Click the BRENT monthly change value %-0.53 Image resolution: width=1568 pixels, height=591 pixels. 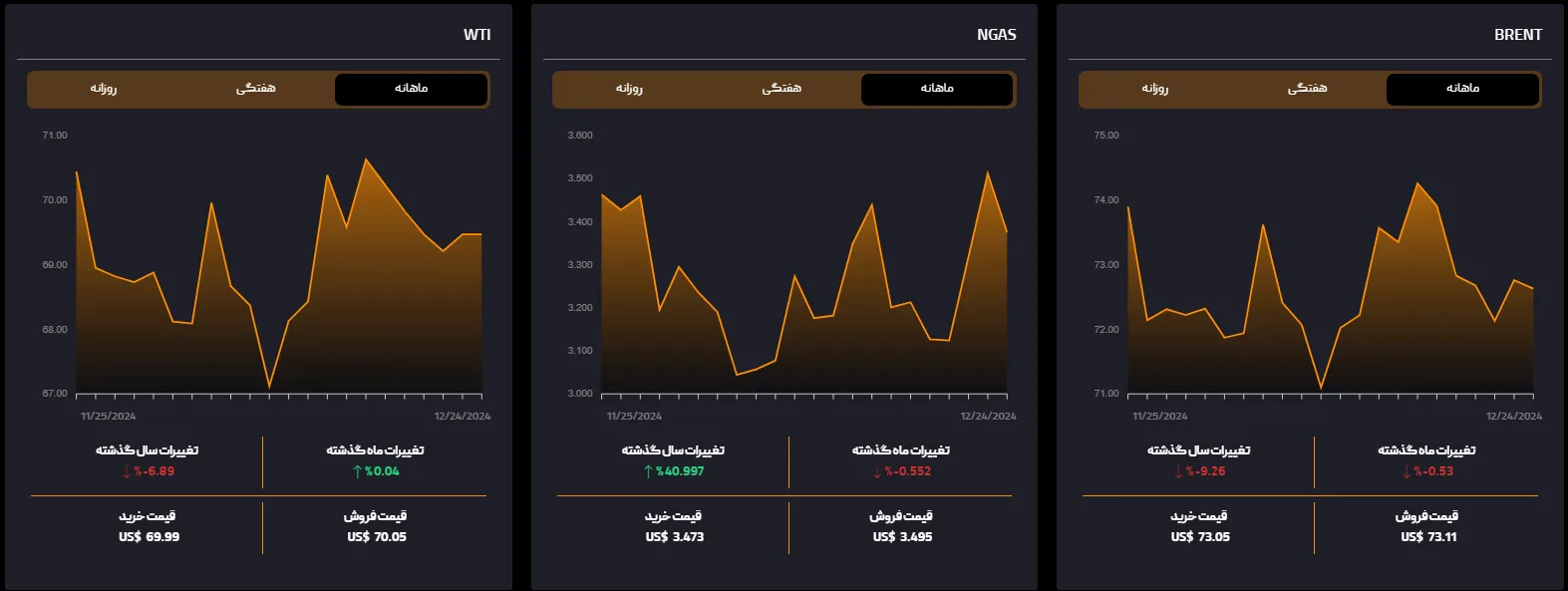1434,471
